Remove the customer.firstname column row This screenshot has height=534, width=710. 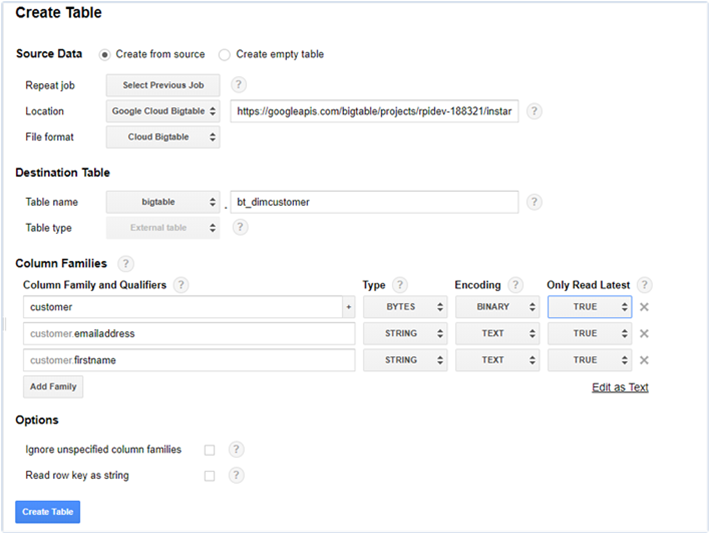pyautogui.click(x=644, y=360)
